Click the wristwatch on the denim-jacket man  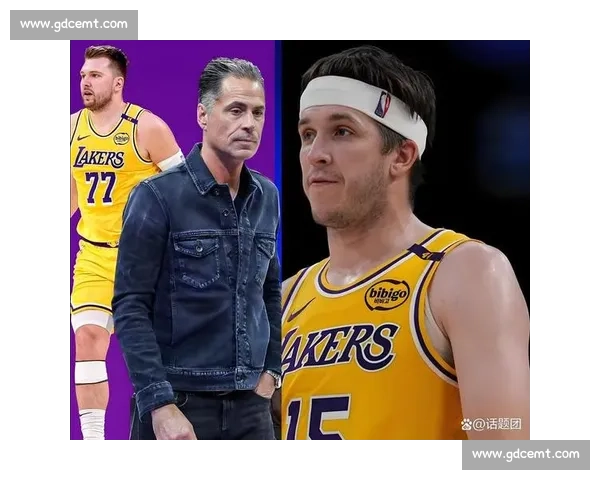pos(273,378)
